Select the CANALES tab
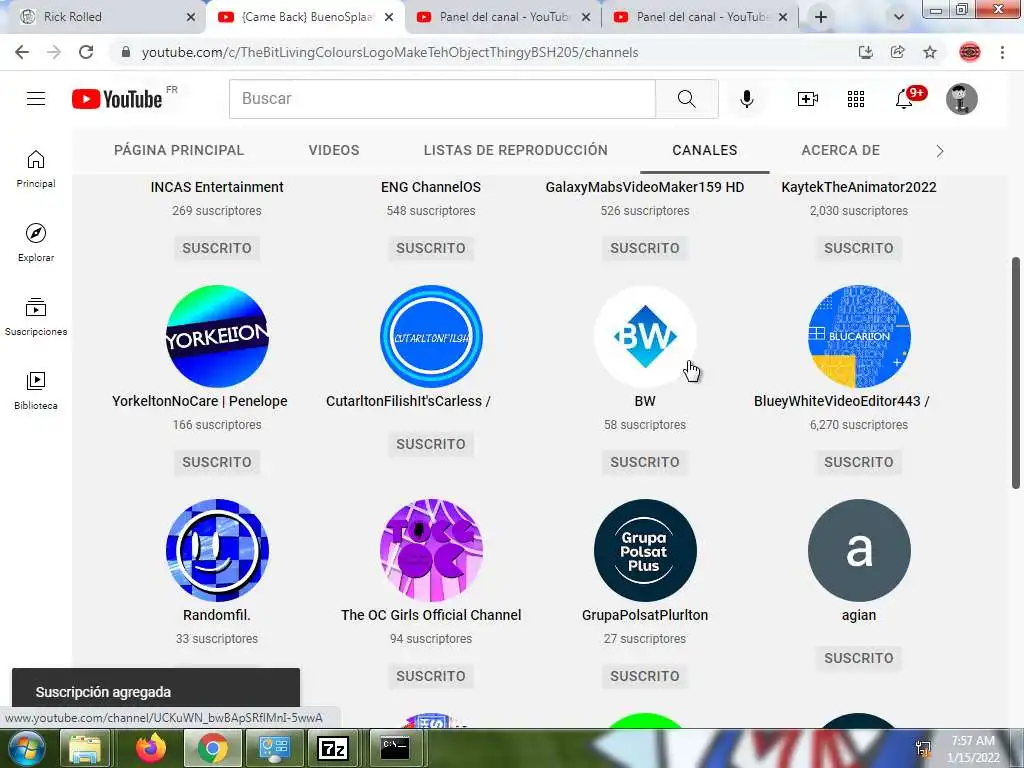1024x768 pixels. pyautogui.click(x=705, y=150)
